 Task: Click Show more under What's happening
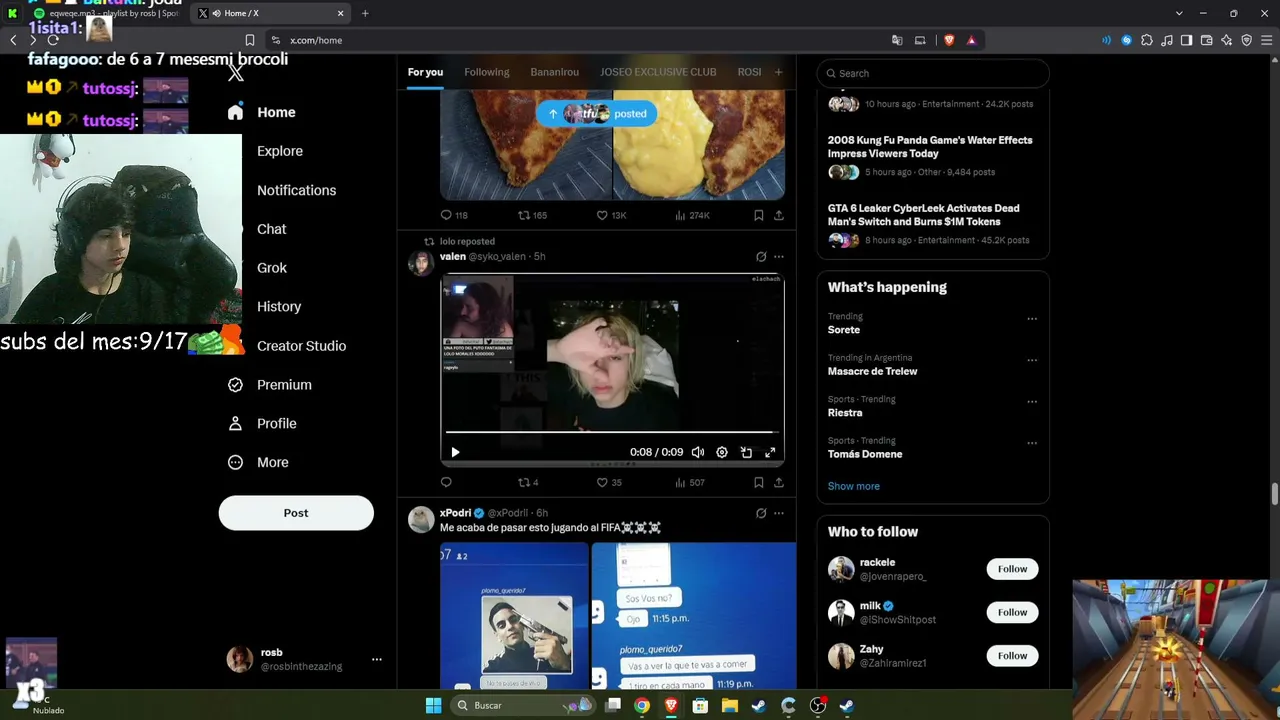coord(853,486)
